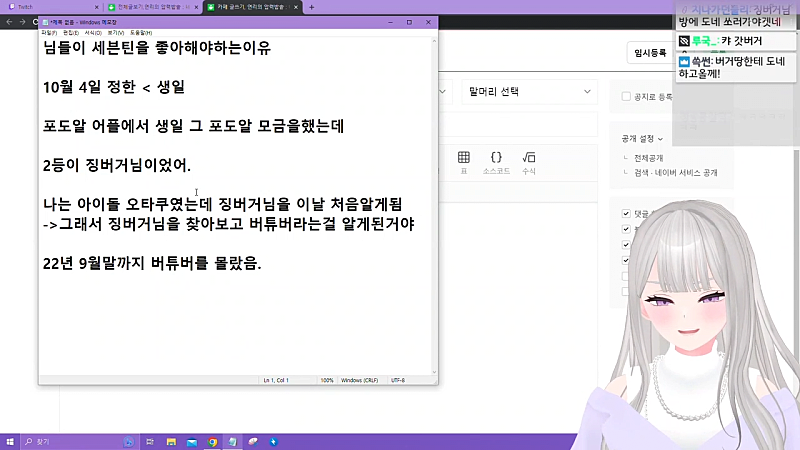Insert a 수식 formula

529,162
